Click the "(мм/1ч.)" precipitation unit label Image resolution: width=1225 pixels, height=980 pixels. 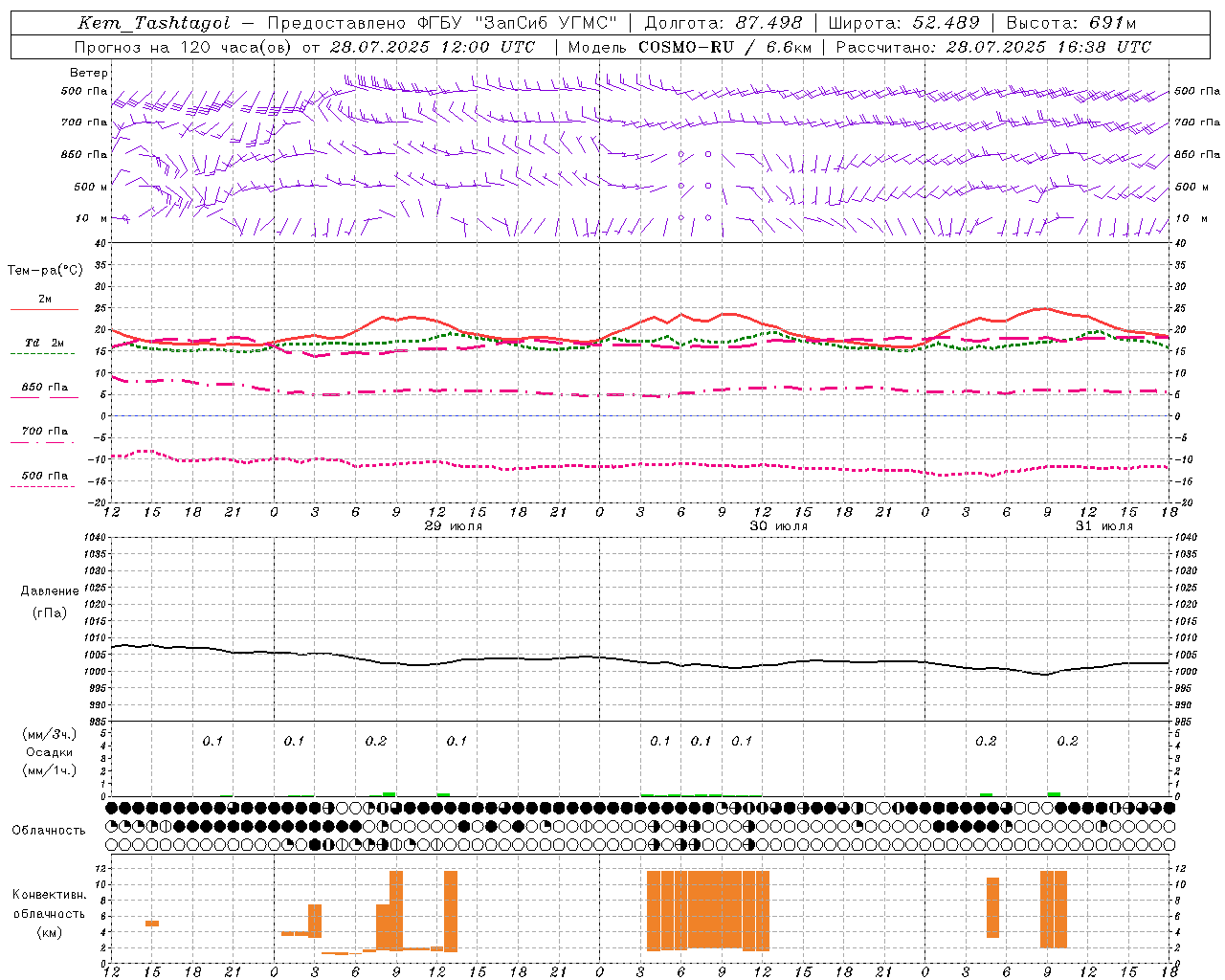click(x=49, y=770)
